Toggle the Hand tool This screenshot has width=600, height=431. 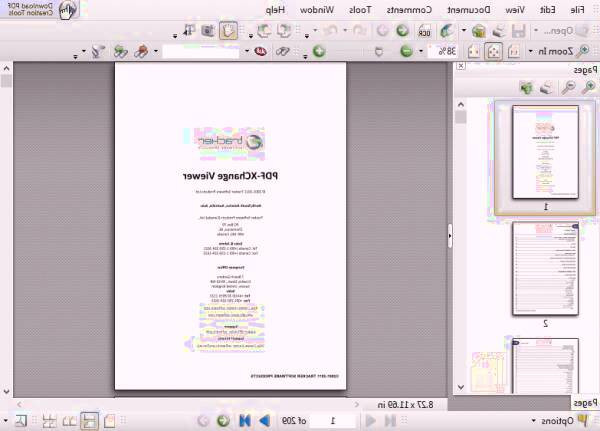pos(228,31)
